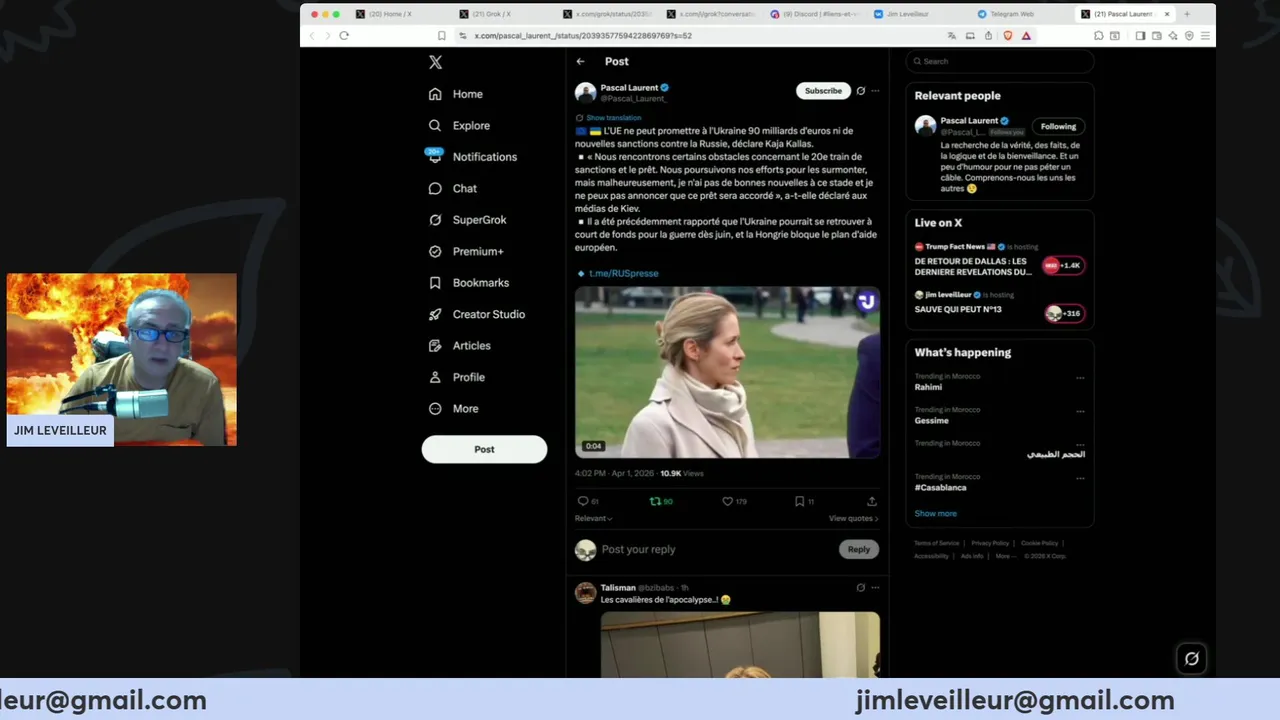Image resolution: width=1280 pixels, height=720 pixels.
Task: Go back using the Post arrow
Action: click(x=580, y=62)
